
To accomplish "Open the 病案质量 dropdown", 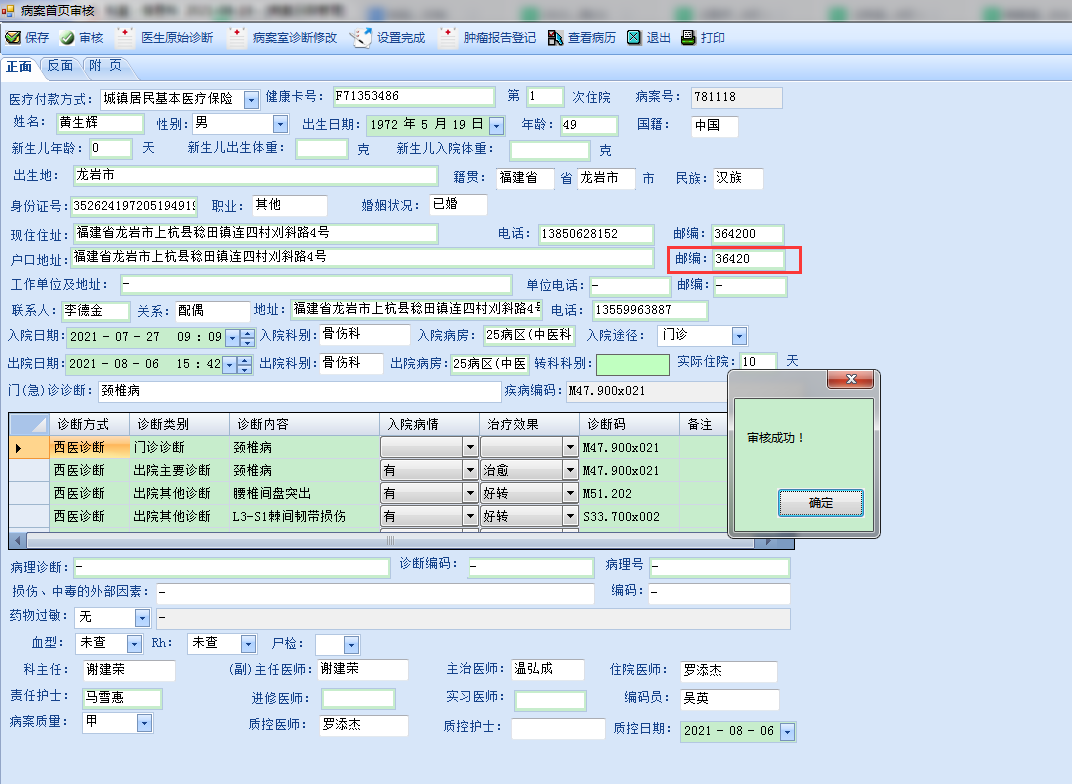I will point(144,723).
